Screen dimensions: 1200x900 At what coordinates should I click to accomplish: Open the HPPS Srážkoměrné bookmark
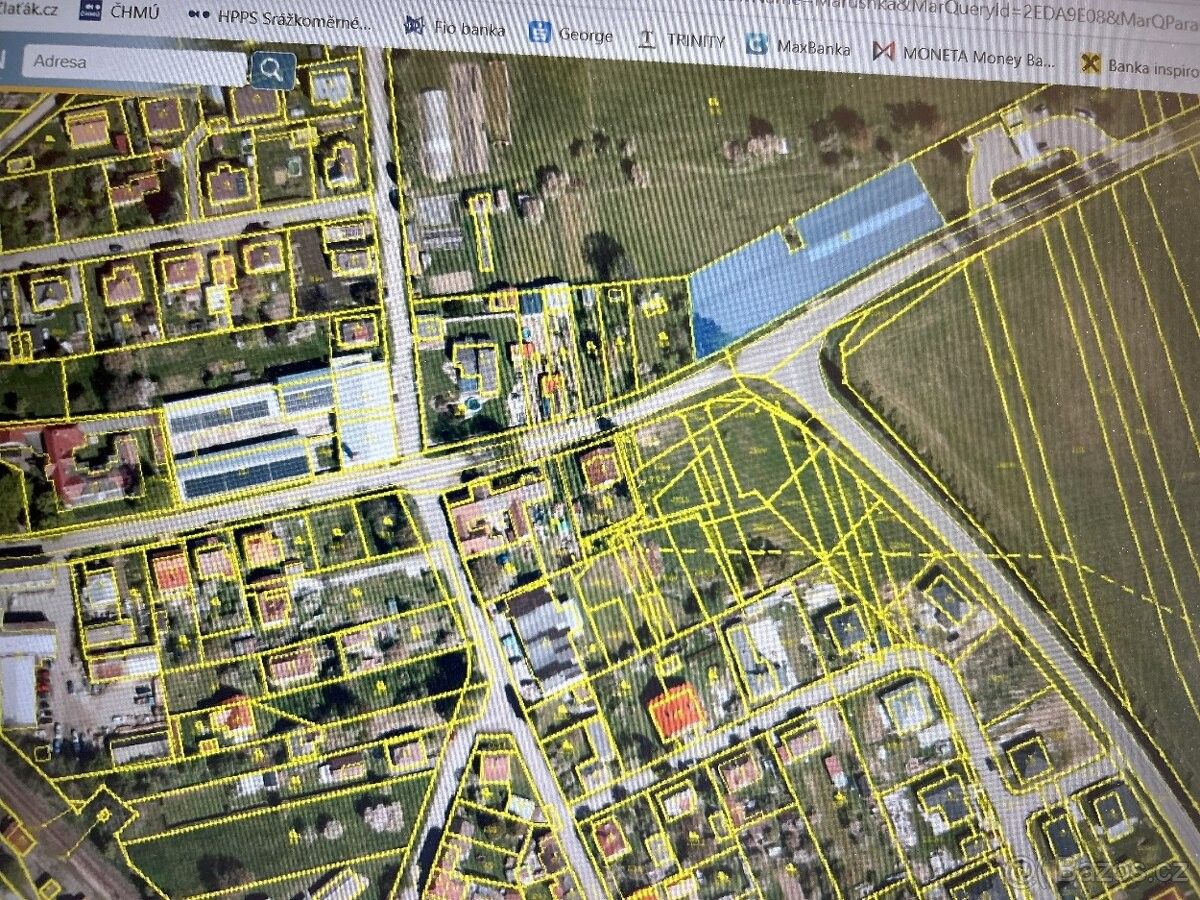pos(282,20)
